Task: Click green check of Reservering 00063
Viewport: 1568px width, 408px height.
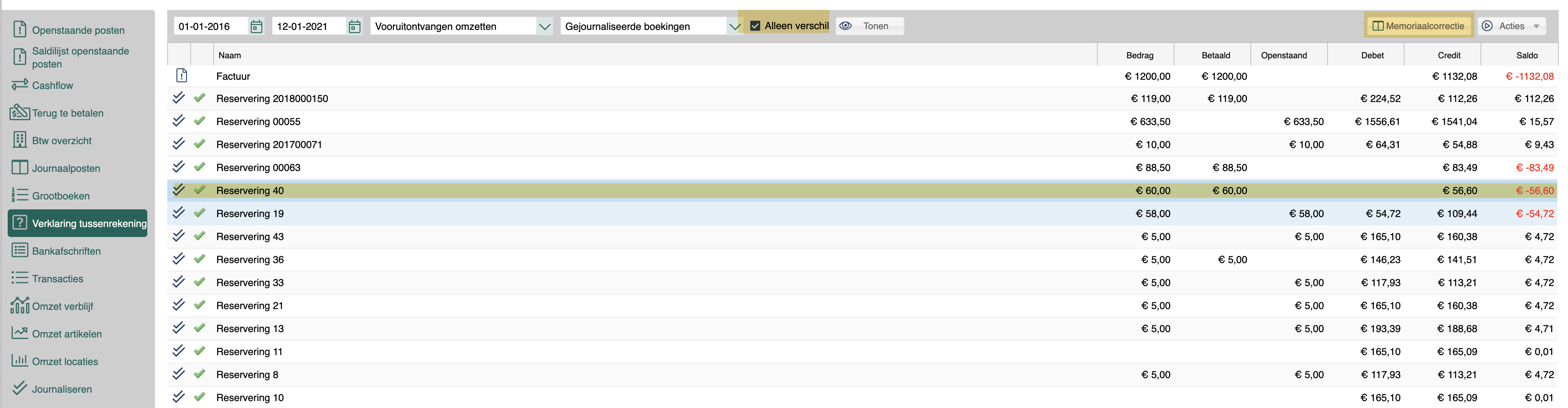Action: pyautogui.click(x=200, y=167)
